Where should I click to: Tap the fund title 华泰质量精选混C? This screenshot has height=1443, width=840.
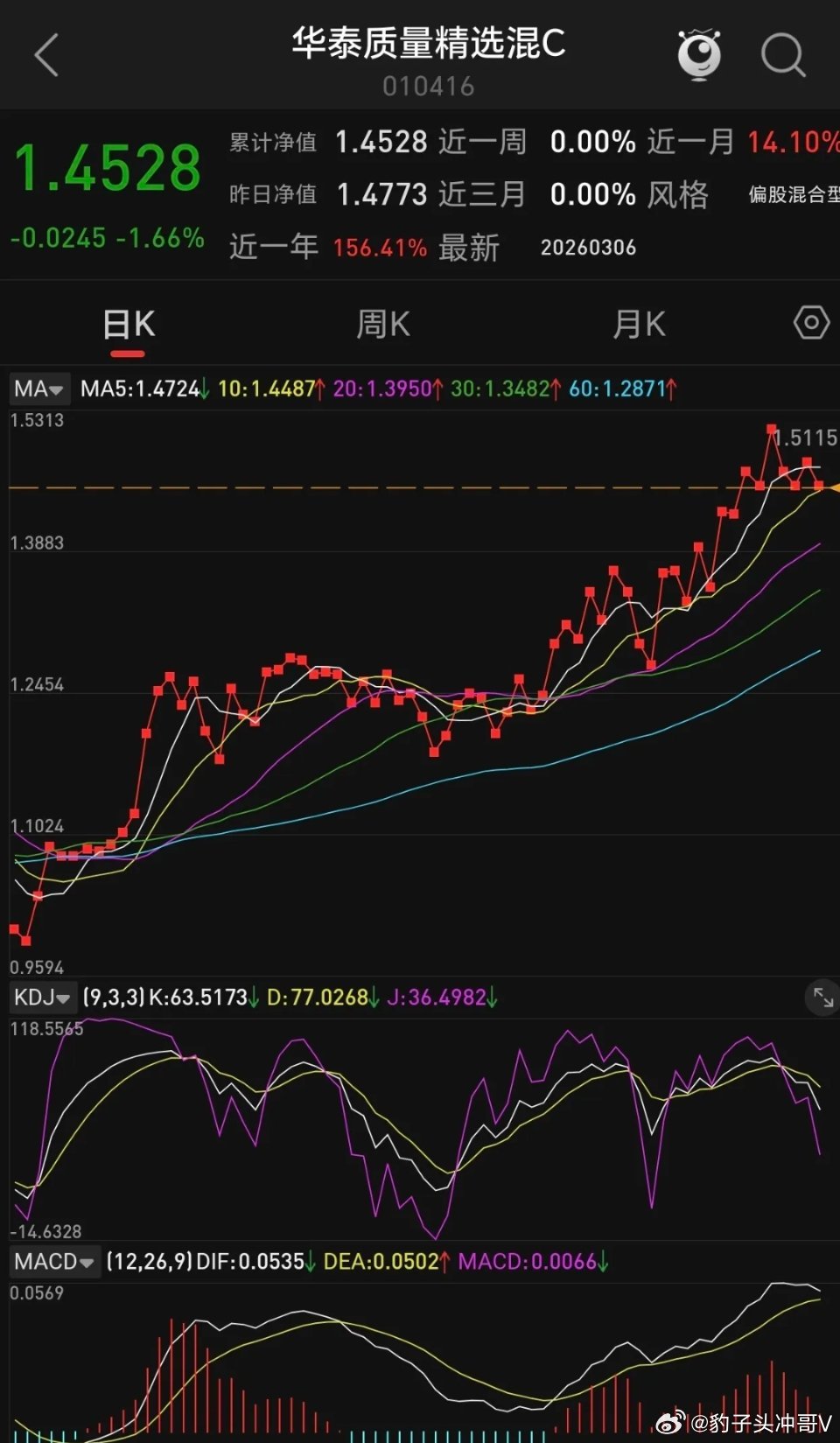tap(429, 43)
